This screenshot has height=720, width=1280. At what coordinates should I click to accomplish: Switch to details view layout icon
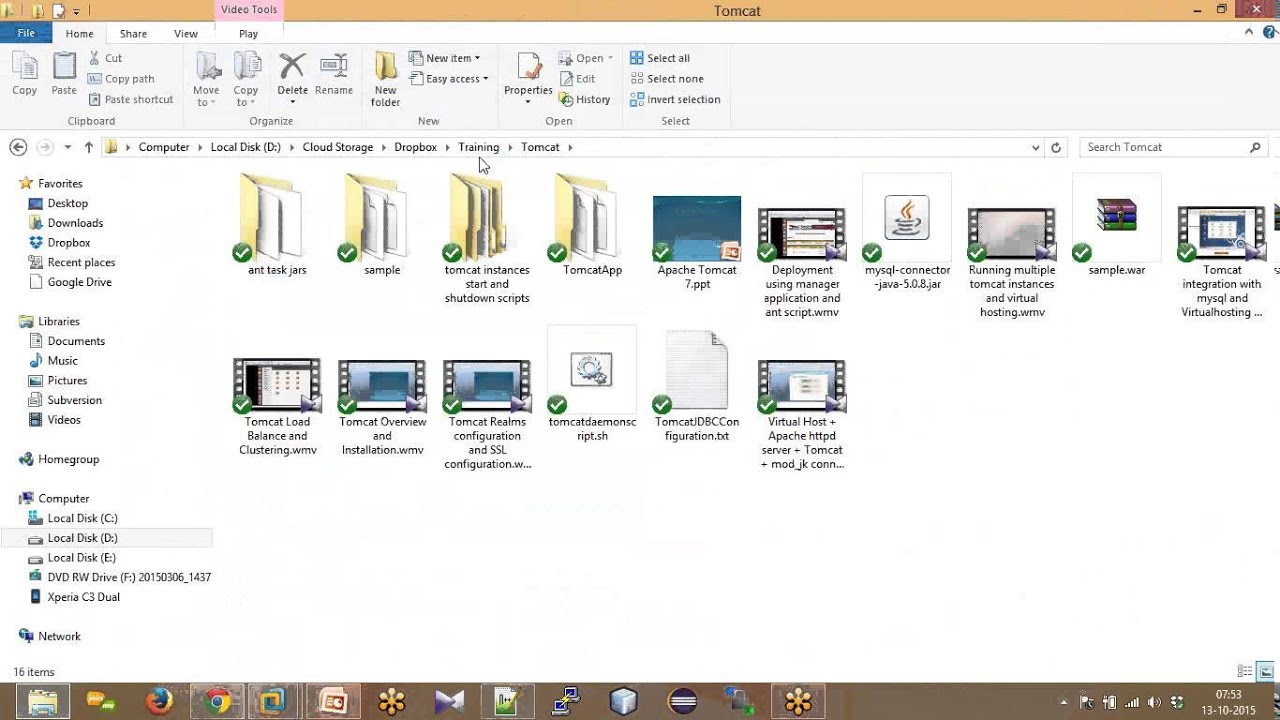click(1245, 672)
